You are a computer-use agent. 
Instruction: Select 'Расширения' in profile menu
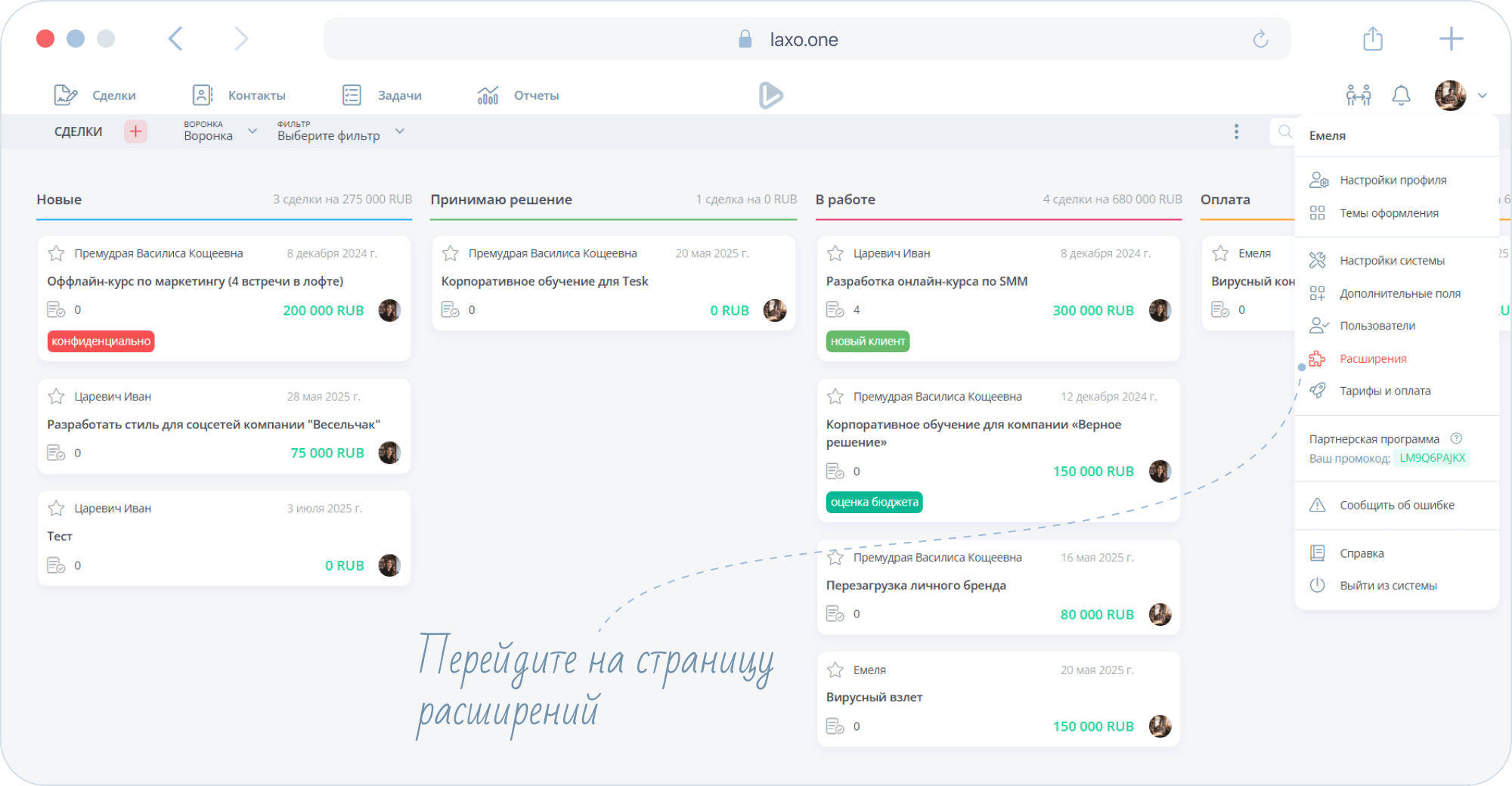(1372, 358)
